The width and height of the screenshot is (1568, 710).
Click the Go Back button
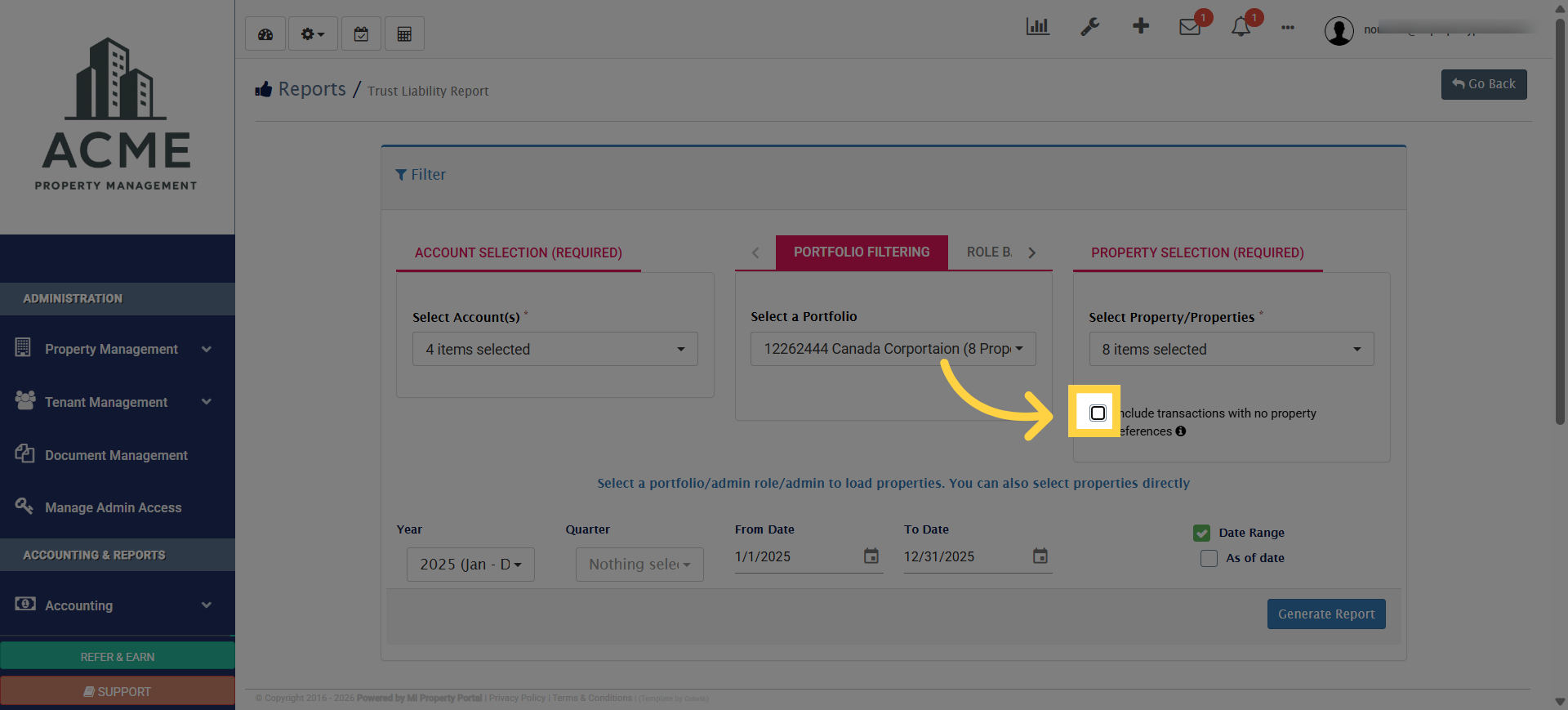pyautogui.click(x=1484, y=84)
